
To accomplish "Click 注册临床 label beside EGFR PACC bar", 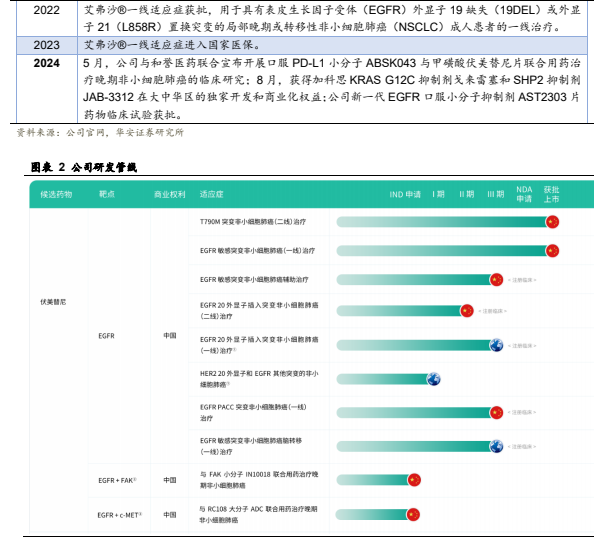I will 522,412.
